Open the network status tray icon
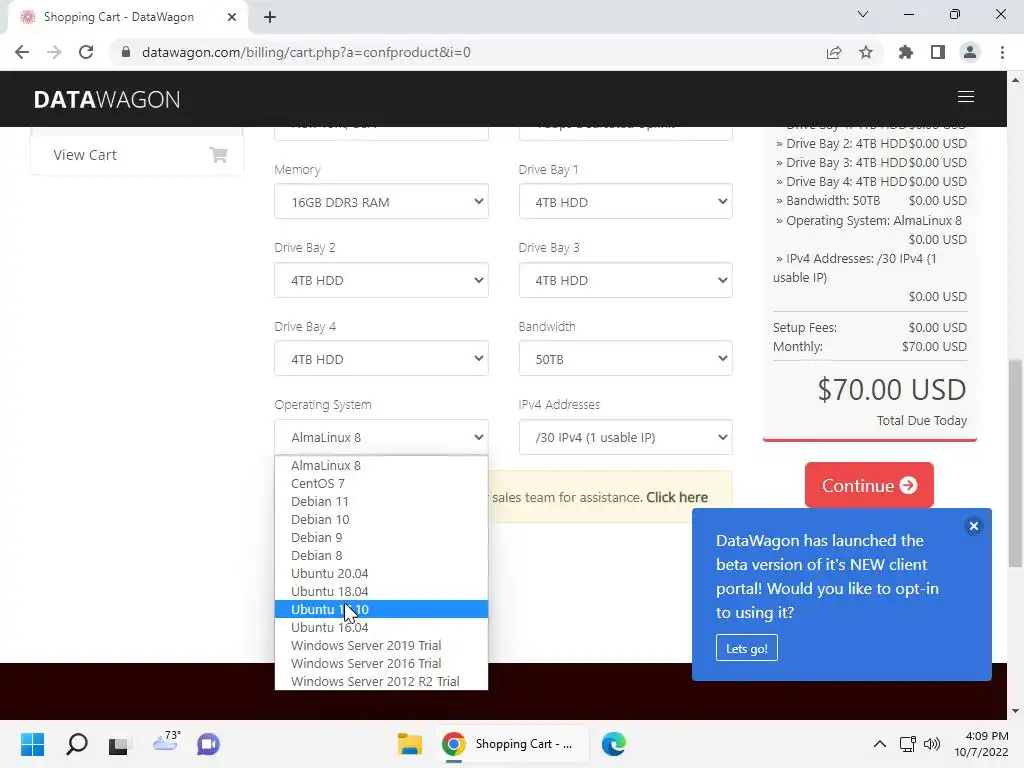The image size is (1024, 768). (907, 744)
